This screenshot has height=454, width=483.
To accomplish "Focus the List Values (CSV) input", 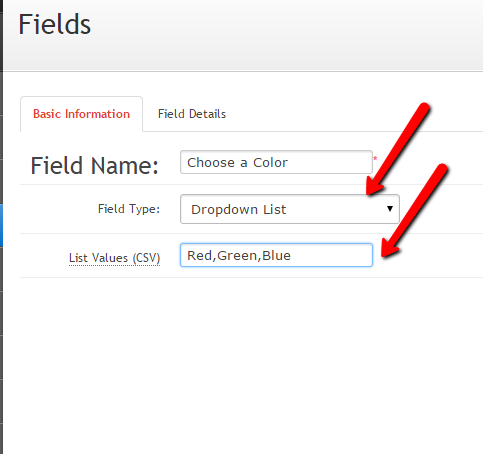I will coord(276,255).
